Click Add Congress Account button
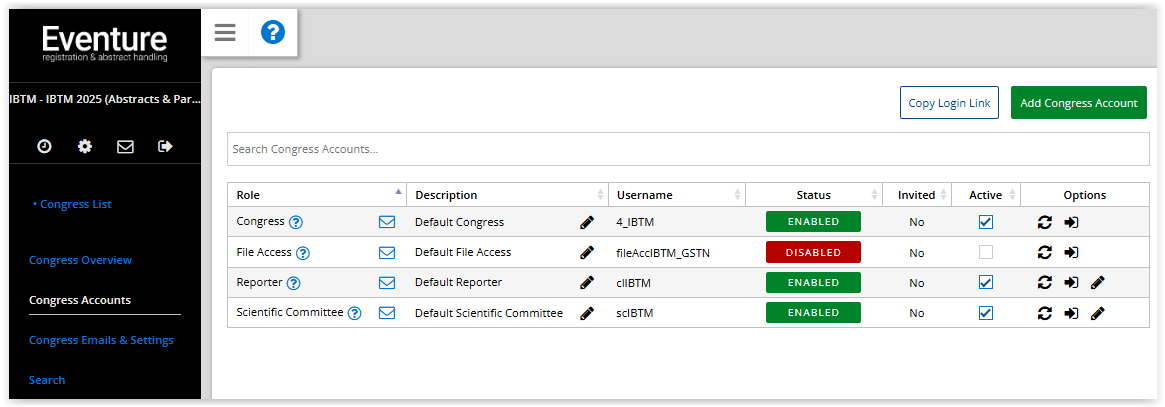The height and width of the screenshot is (407, 1165). tap(1078, 103)
